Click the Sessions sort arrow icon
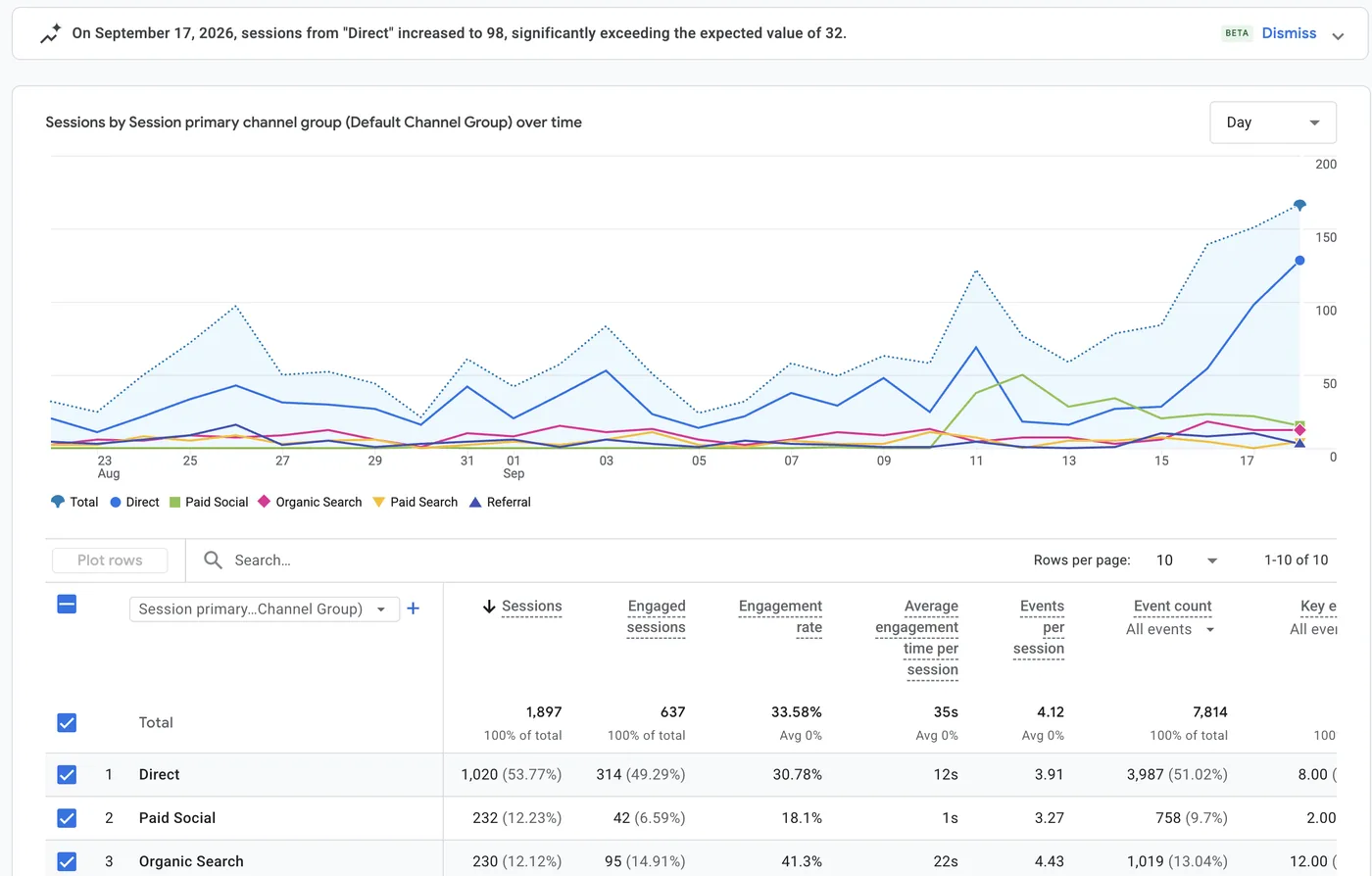Screen dimensions: 1372x876 coord(489,607)
